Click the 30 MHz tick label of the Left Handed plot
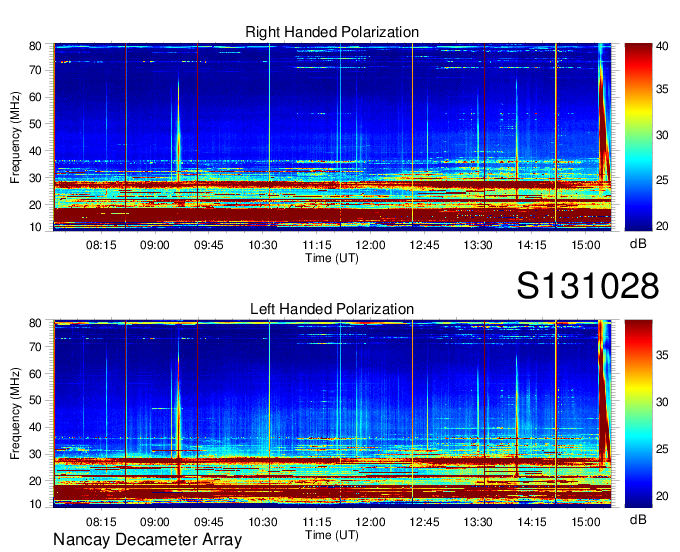The width and height of the screenshot is (680, 552). point(35,454)
